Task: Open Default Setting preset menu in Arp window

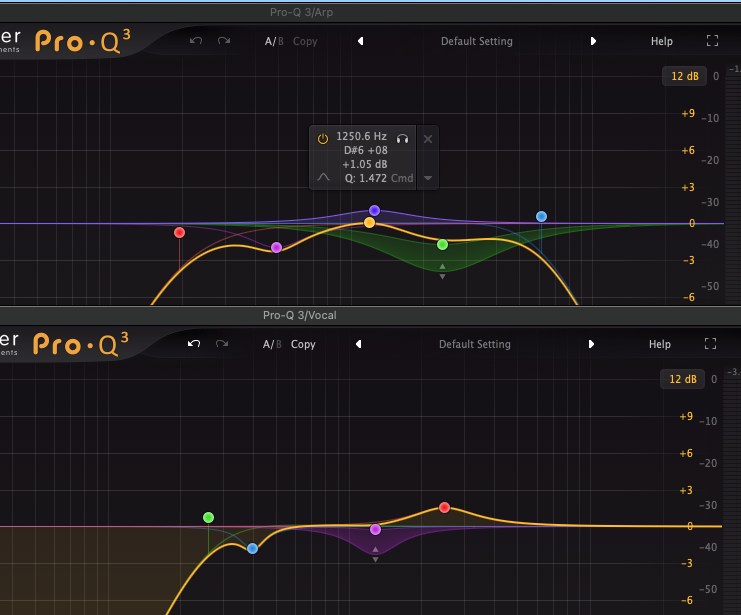Action: [x=477, y=42]
